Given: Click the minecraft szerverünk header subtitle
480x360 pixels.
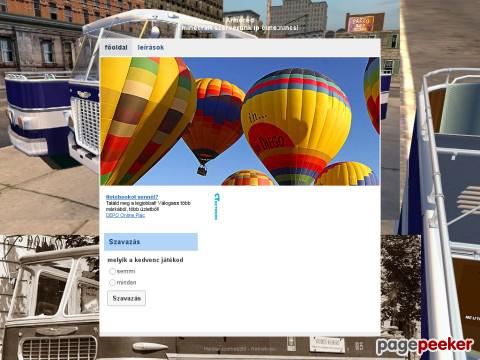Looking at the screenshot, I should (240, 28).
